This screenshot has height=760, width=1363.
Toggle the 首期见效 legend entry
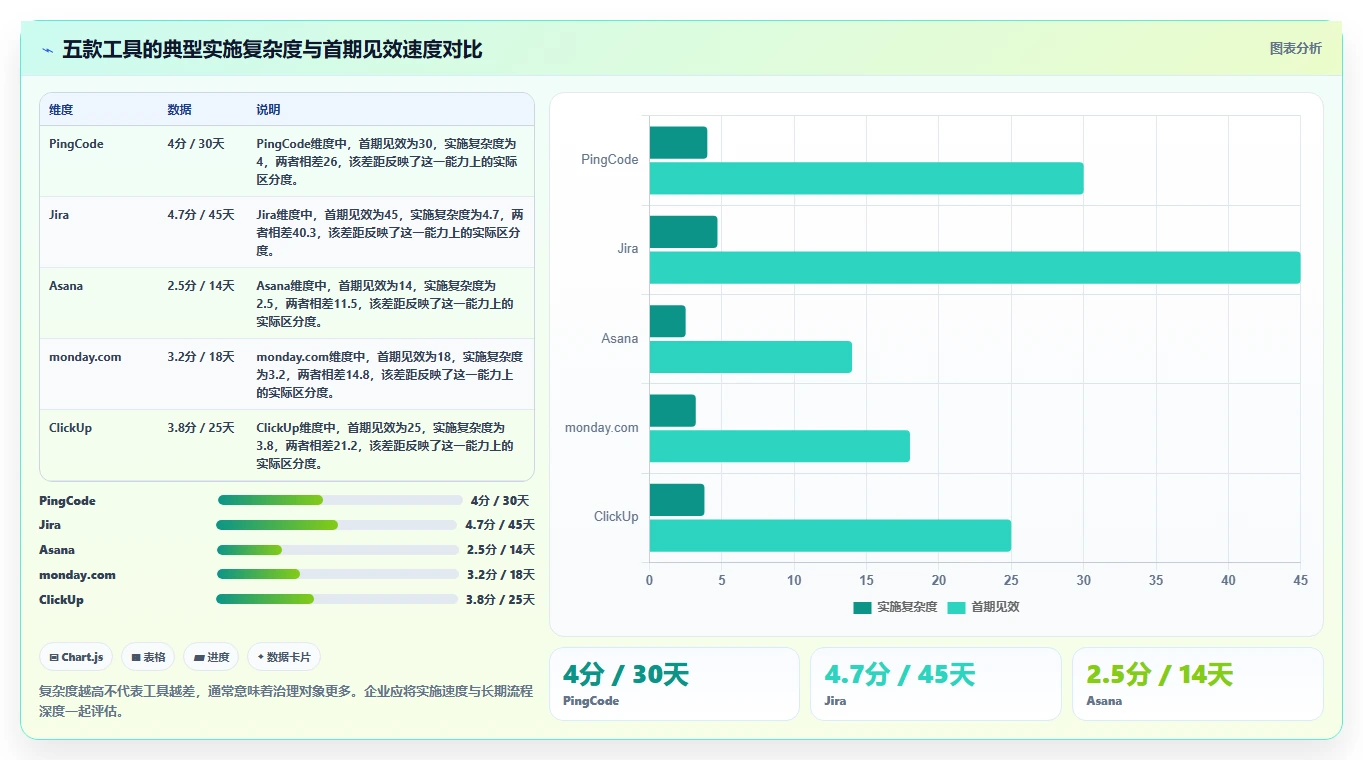point(983,607)
